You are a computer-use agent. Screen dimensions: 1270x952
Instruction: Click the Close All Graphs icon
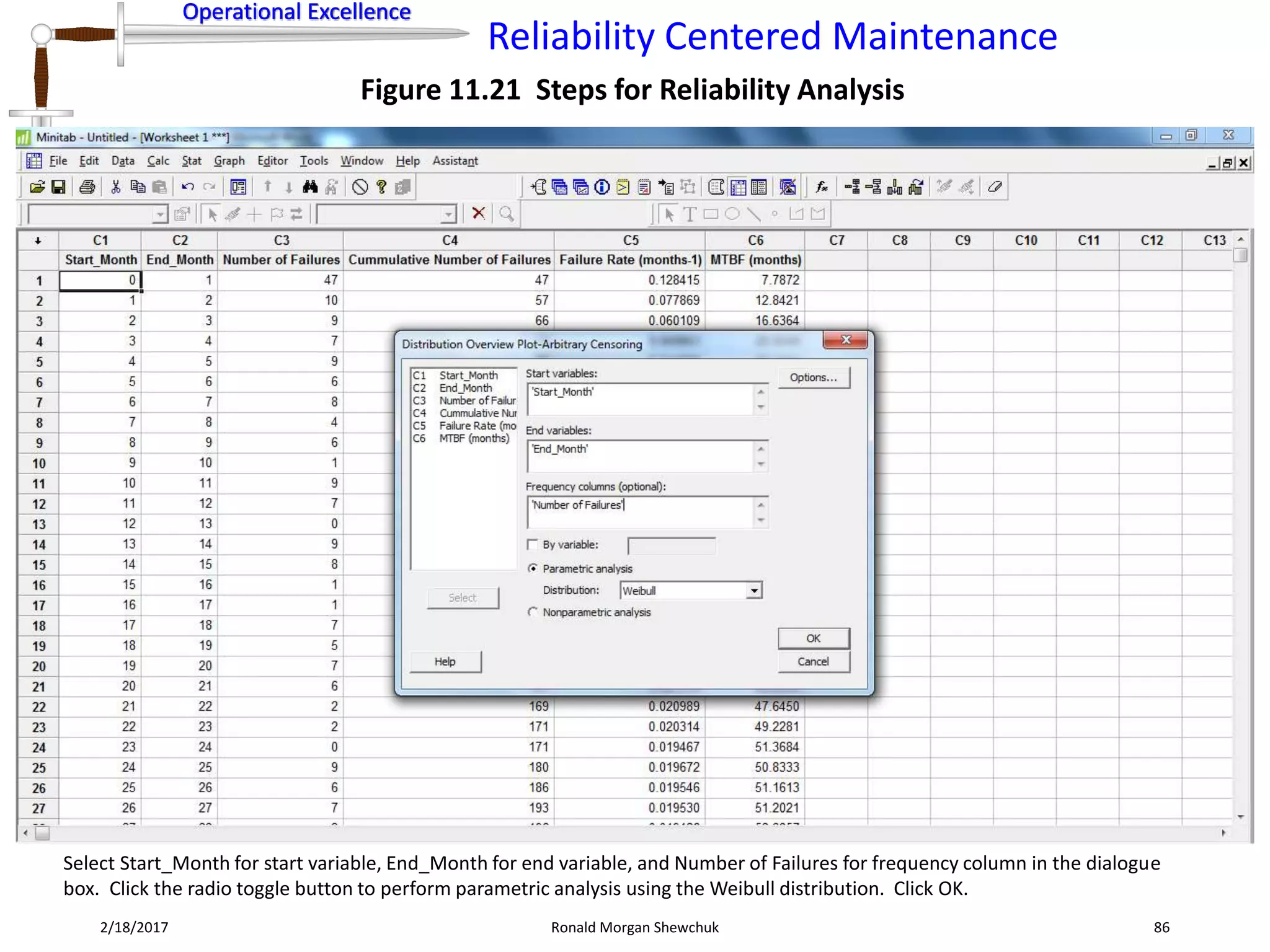tap(788, 187)
